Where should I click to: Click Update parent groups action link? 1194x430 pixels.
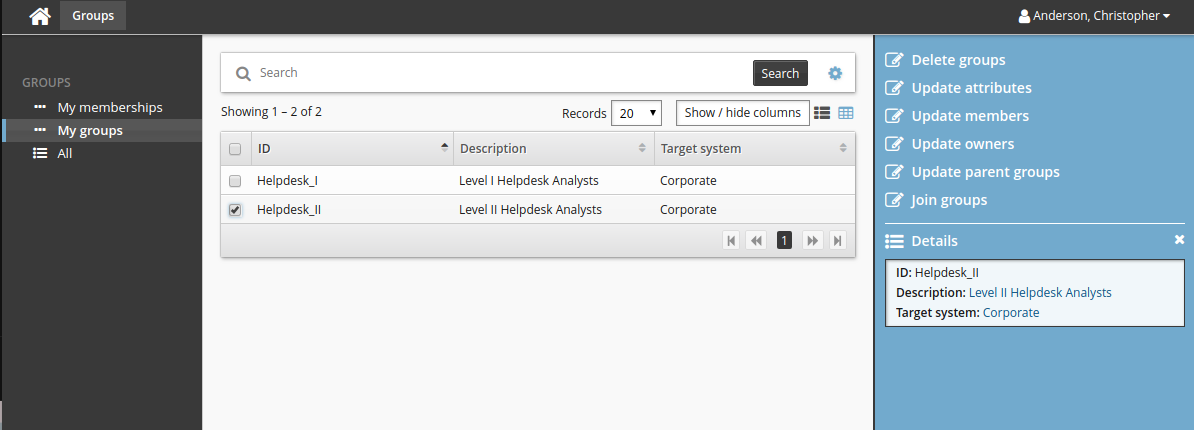985,172
